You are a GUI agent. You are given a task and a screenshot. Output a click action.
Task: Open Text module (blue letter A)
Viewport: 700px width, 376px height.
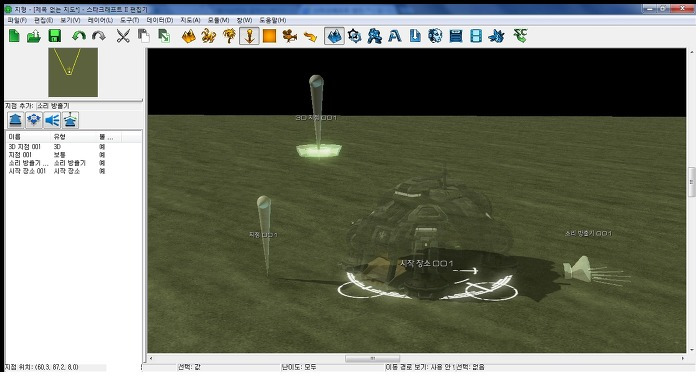(395, 36)
